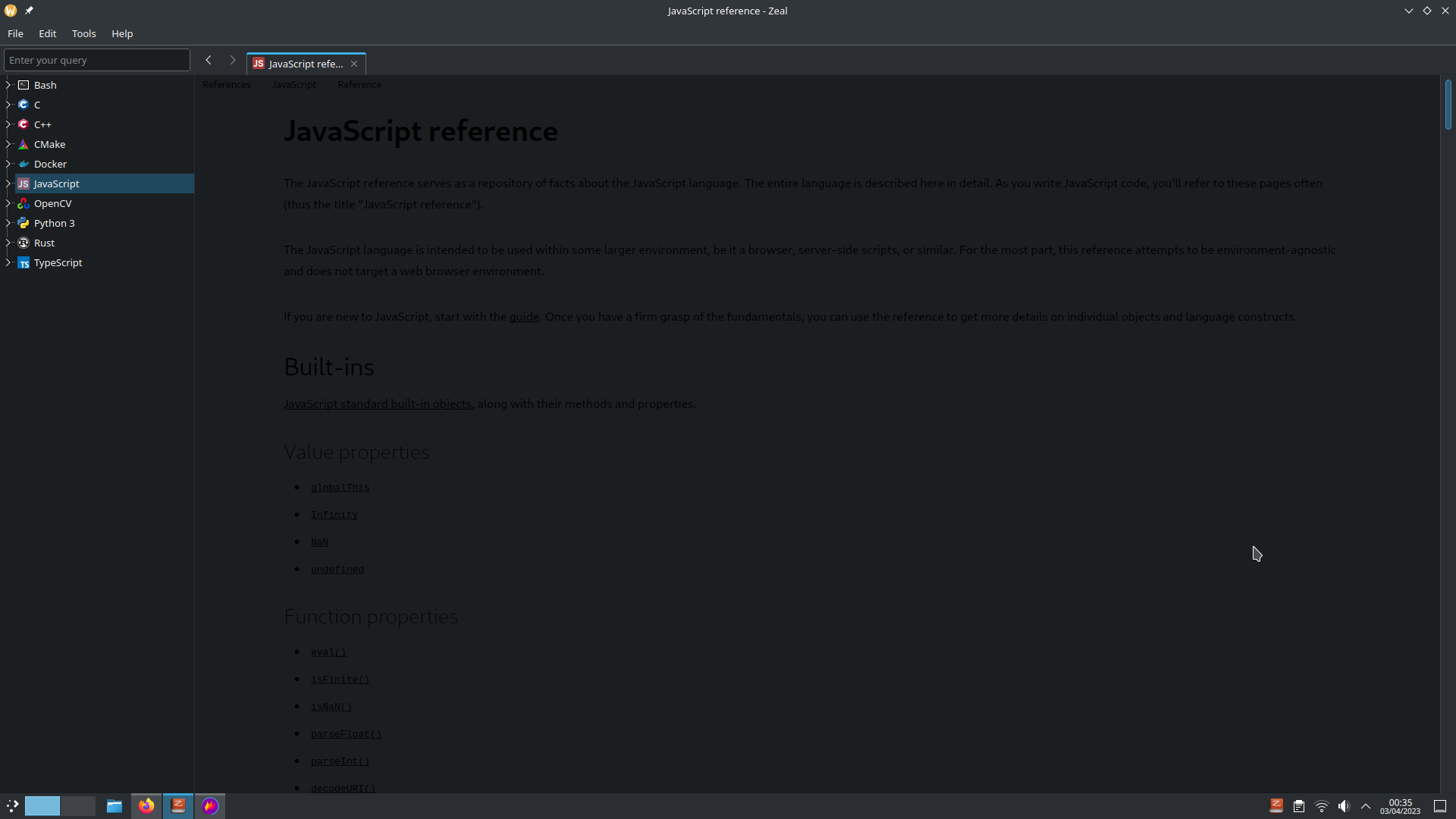Click the CMake docset icon
Image resolution: width=1456 pixels, height=819 pixels.
coord(24,144)
